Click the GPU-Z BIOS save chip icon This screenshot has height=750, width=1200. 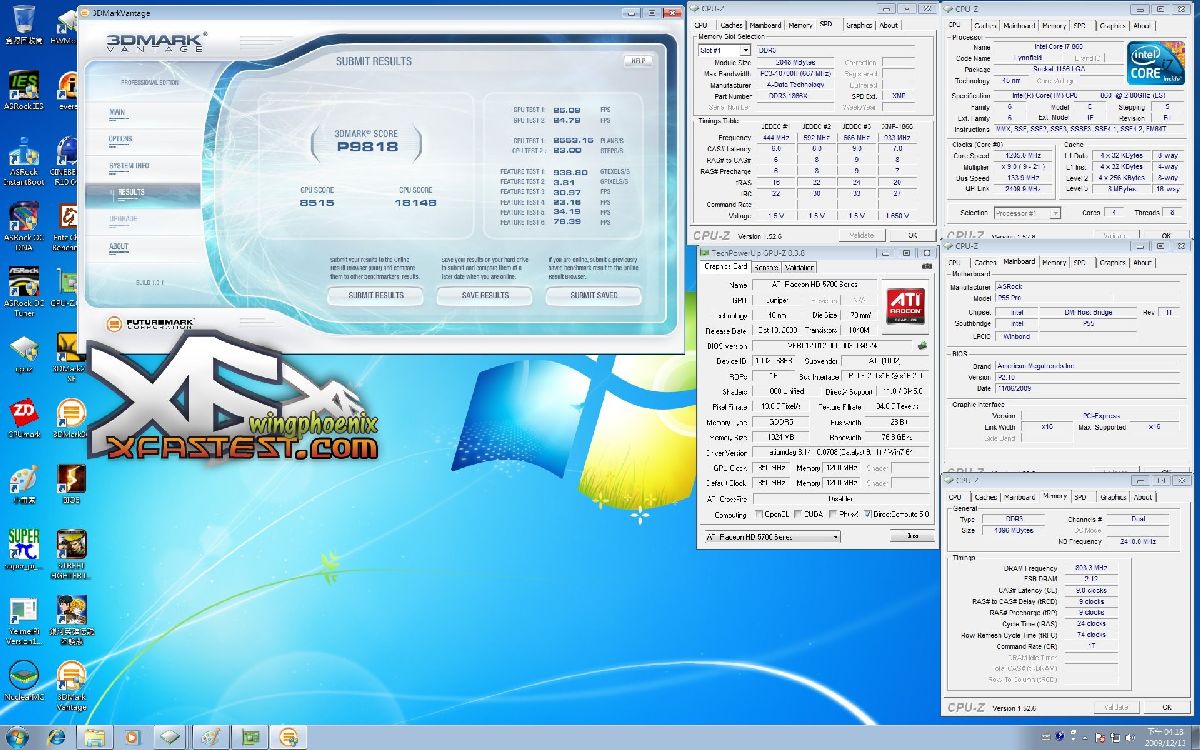click(x=922, y=346)
